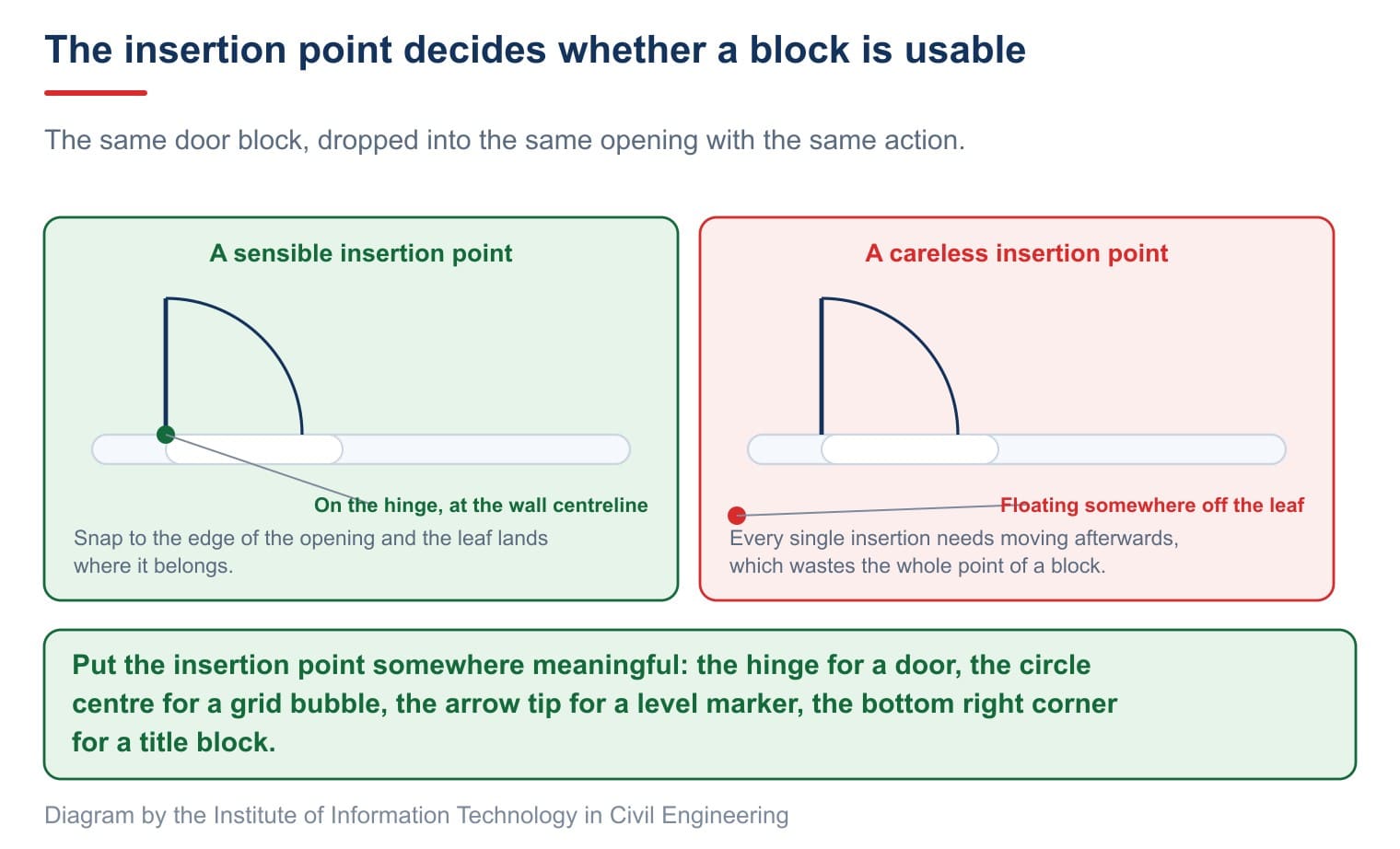Click the heading 'A careless insertion point'
Screen dimensions: 1400x849
pyautogui.click(x=1017, y=253)
